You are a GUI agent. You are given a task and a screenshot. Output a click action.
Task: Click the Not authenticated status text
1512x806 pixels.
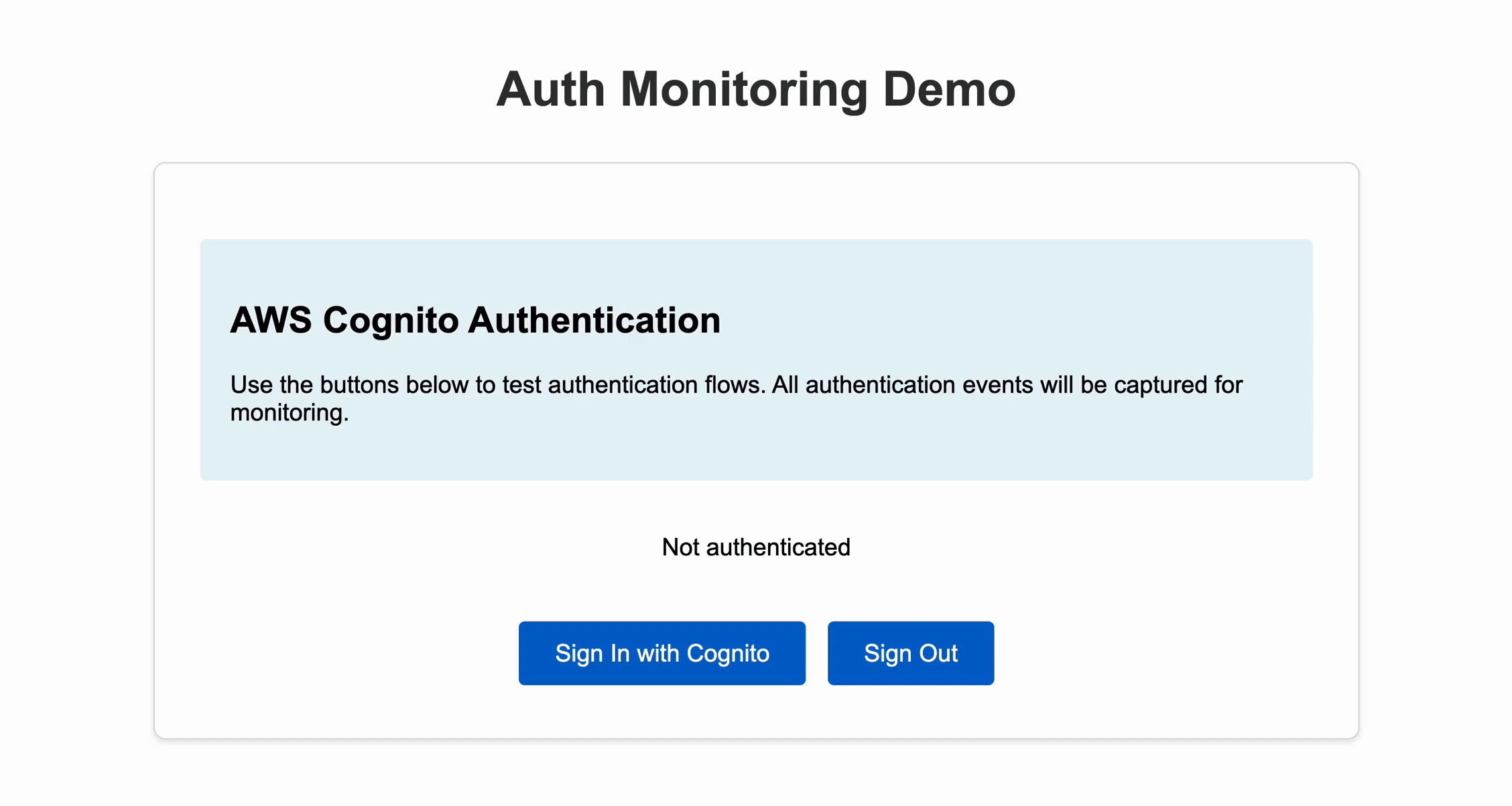coord(755,546)
